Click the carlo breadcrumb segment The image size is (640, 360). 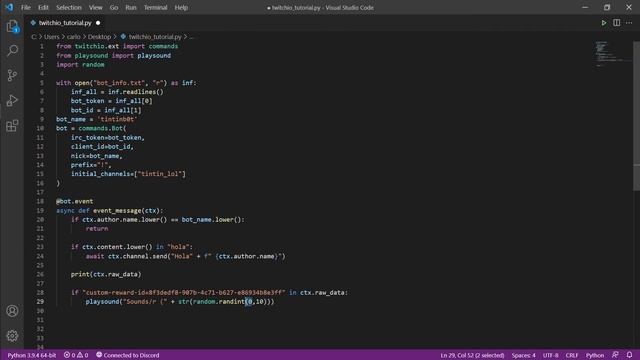tap(73, 37)
